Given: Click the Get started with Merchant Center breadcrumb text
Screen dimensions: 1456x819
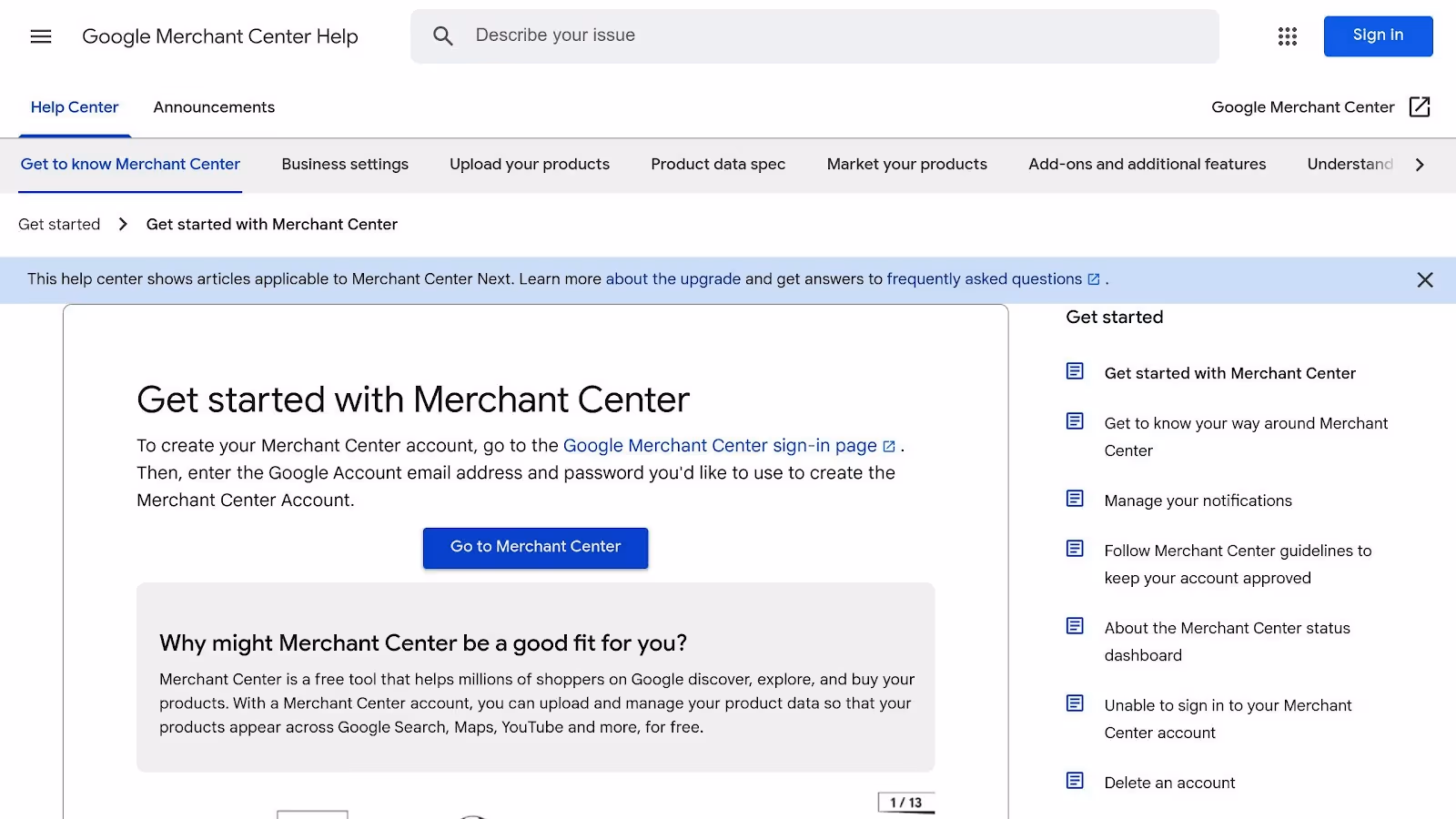Looking at the screenshot, I should (271, 225).
